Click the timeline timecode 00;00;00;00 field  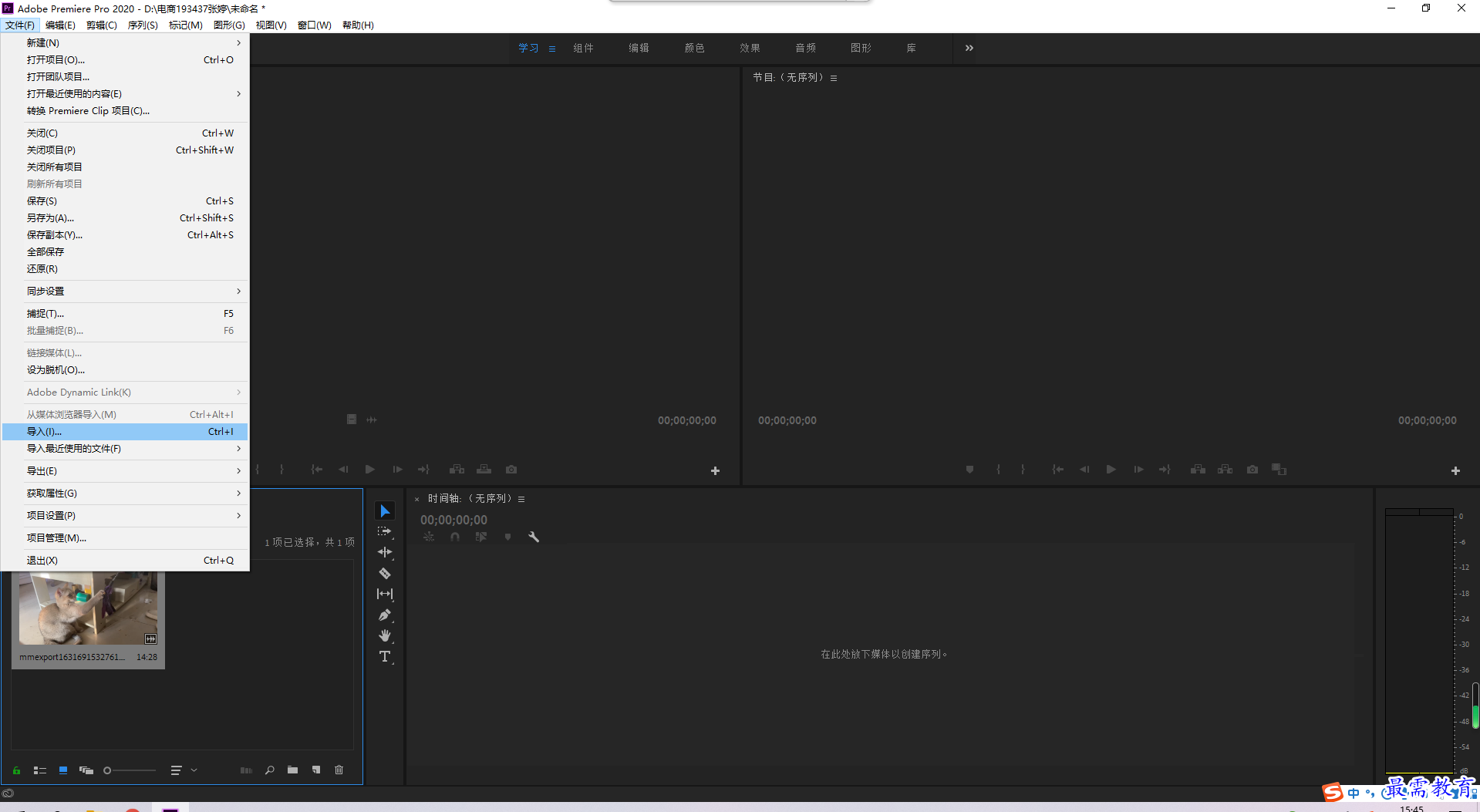pyautogui.click(x=453, y=520)
